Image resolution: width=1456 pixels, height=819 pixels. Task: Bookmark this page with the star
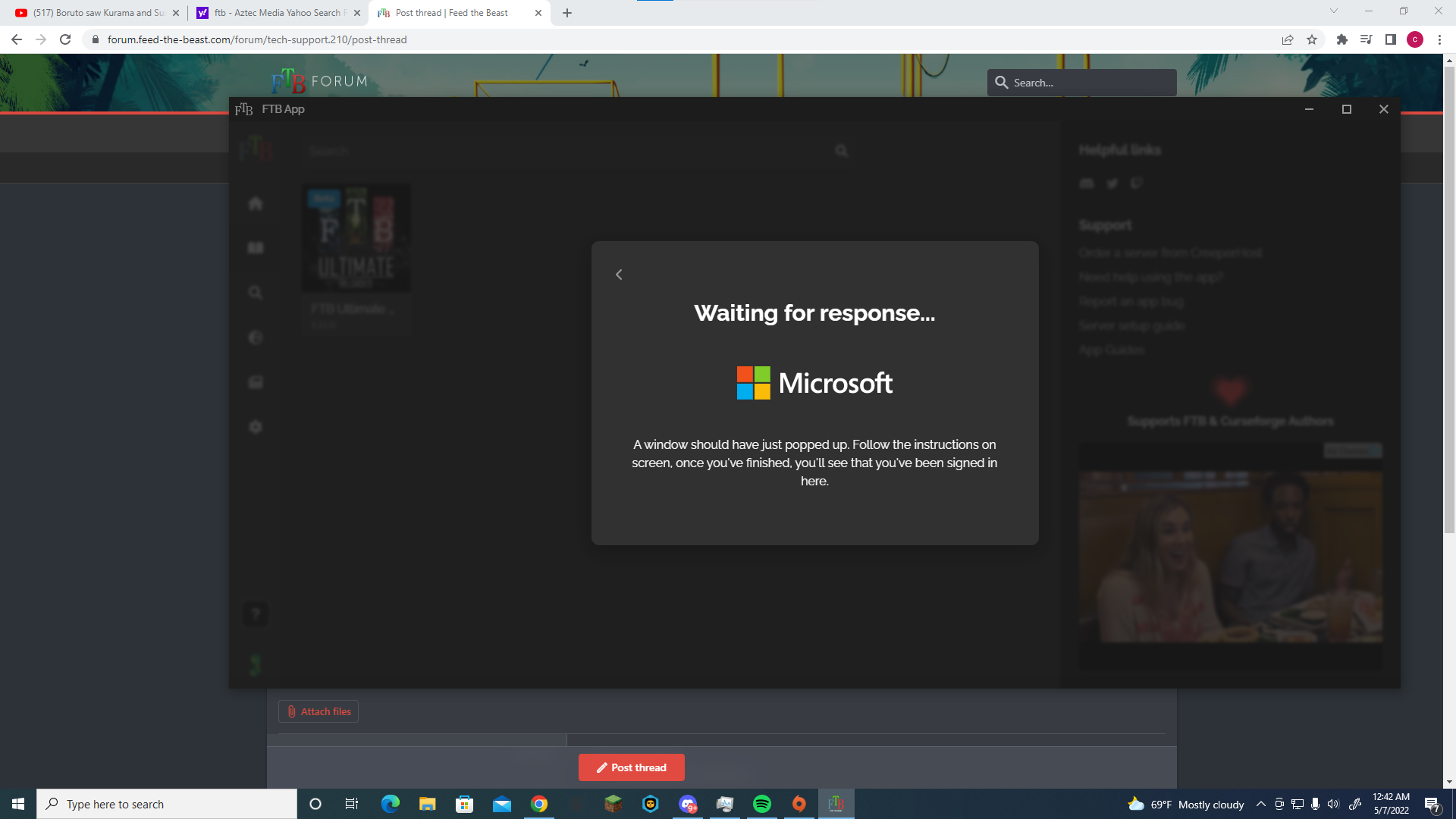[1312, 39]
